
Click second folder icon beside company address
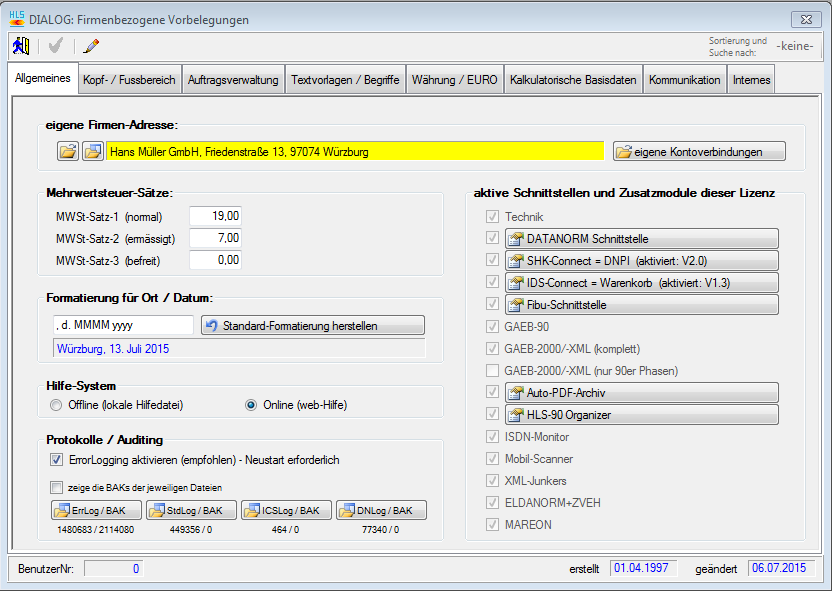pos(92,152)
